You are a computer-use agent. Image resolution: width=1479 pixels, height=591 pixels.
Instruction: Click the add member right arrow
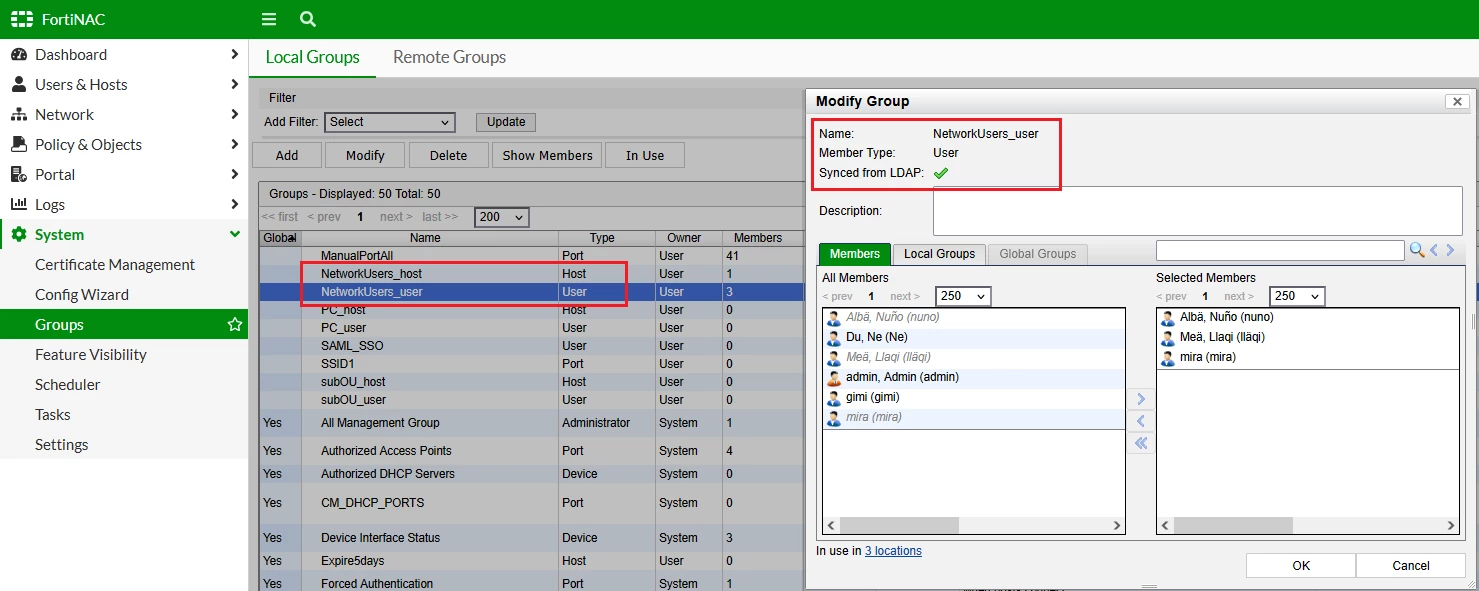1141,399
